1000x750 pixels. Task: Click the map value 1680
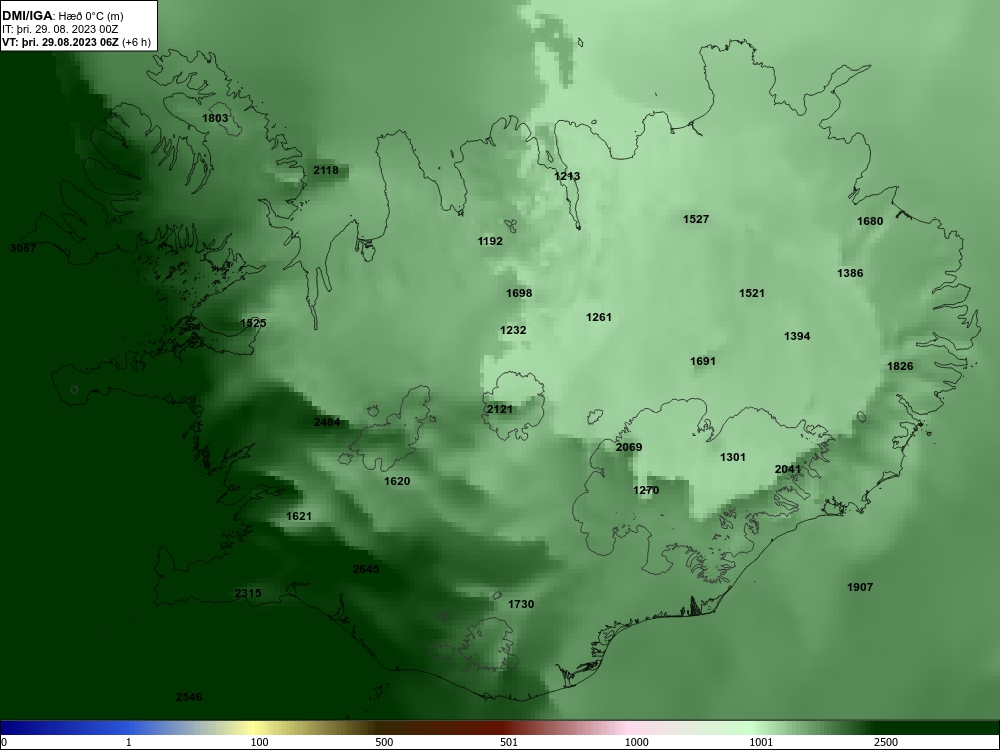click(x=870, y=221)
